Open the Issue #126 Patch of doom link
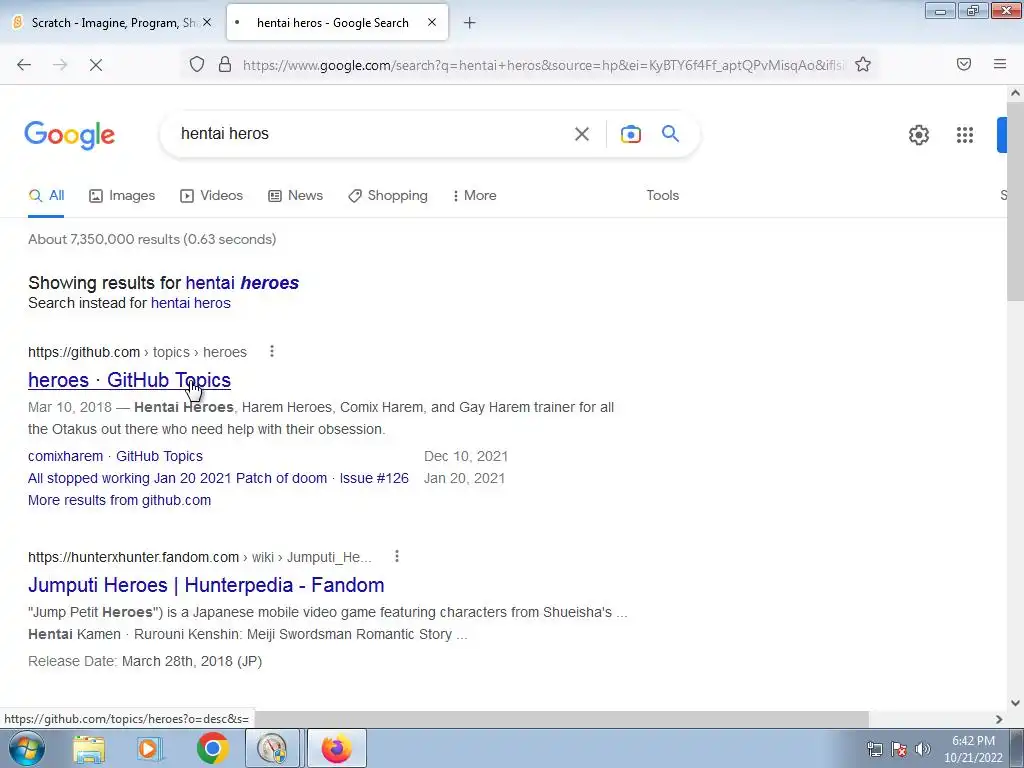Viewport: 1024px width, 768px height. pyautogui.click(x=218, y=478)
